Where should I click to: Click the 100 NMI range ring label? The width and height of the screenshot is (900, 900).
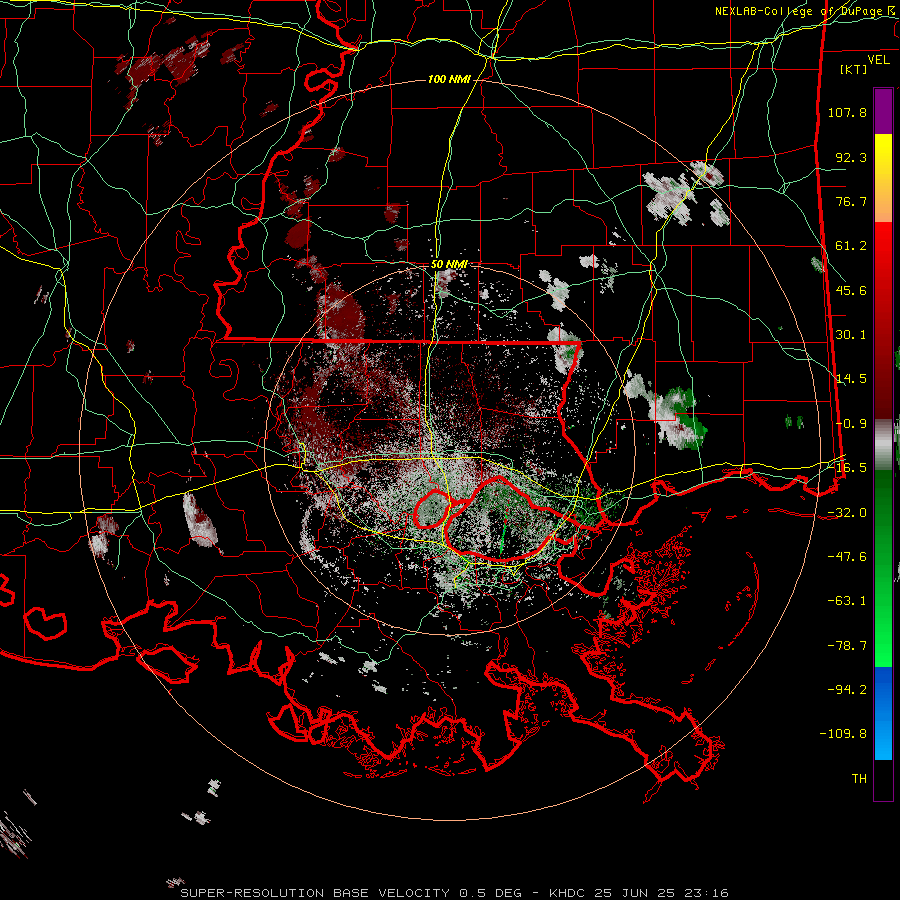[449, 79]
